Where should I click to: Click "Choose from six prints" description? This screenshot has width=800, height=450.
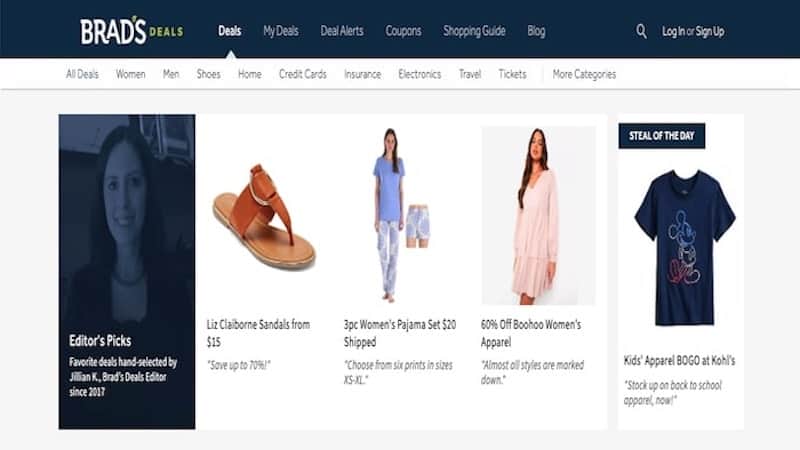[398, 372]
